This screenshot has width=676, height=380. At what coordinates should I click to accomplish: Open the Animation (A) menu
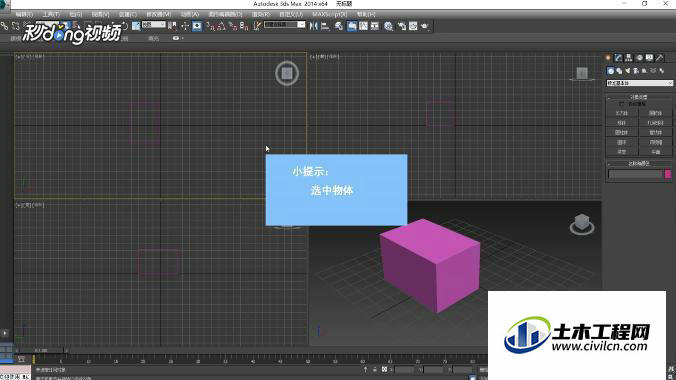pyautogui.click(x=189, y=14)
